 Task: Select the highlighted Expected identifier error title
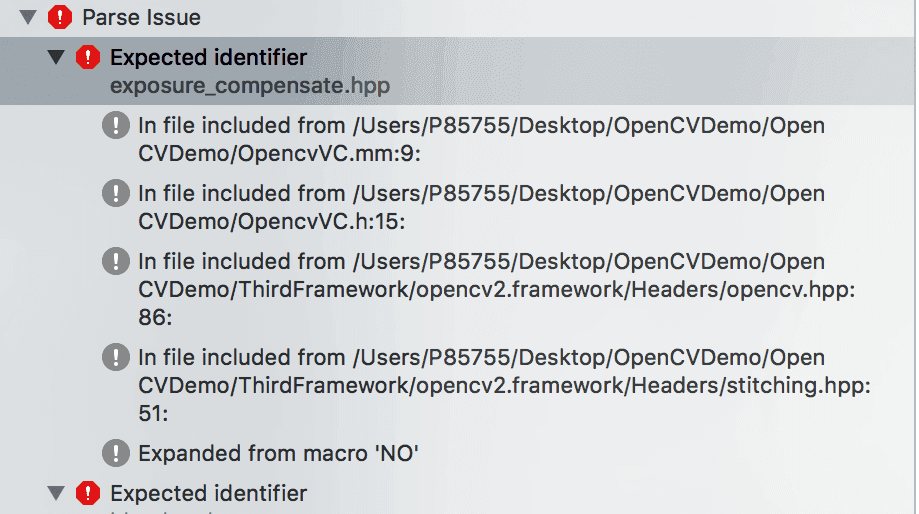[208, 58]
